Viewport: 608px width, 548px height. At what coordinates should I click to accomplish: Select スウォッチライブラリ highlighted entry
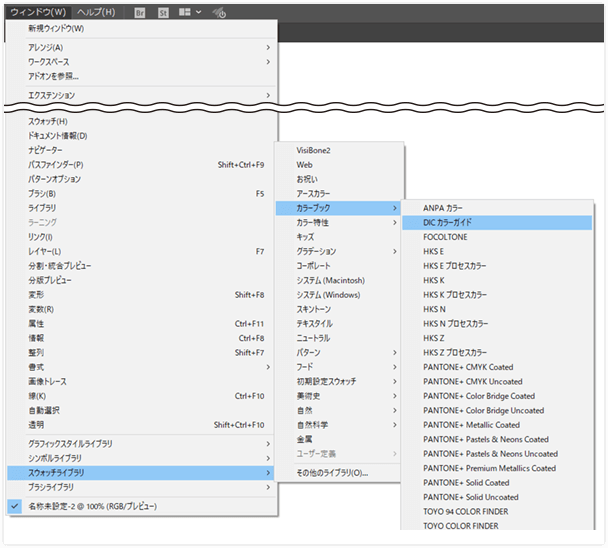[140, 473]
